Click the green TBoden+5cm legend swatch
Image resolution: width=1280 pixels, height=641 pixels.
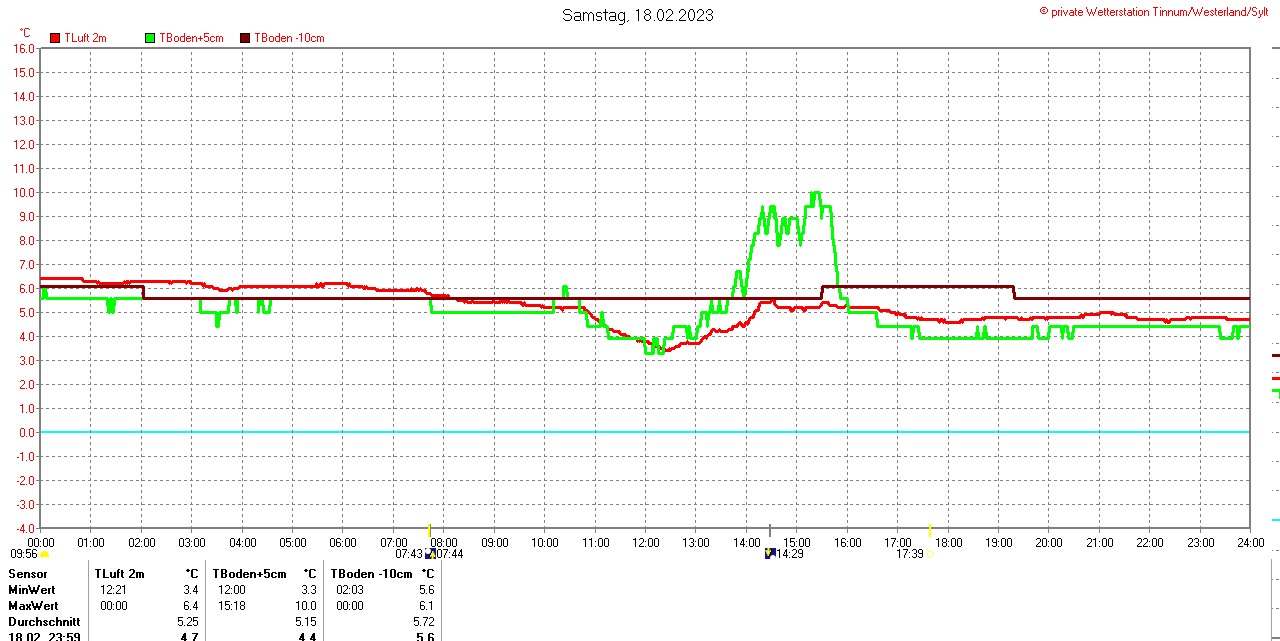[151, 38]
